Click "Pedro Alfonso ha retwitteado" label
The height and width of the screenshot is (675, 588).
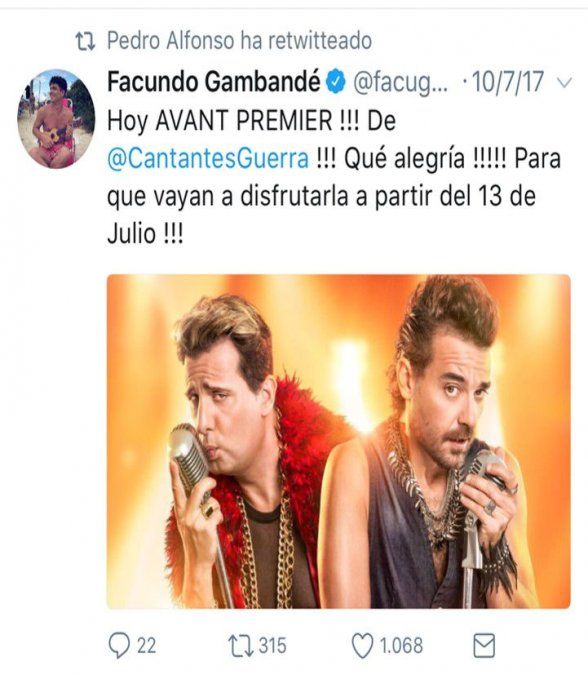pos(239,41)
